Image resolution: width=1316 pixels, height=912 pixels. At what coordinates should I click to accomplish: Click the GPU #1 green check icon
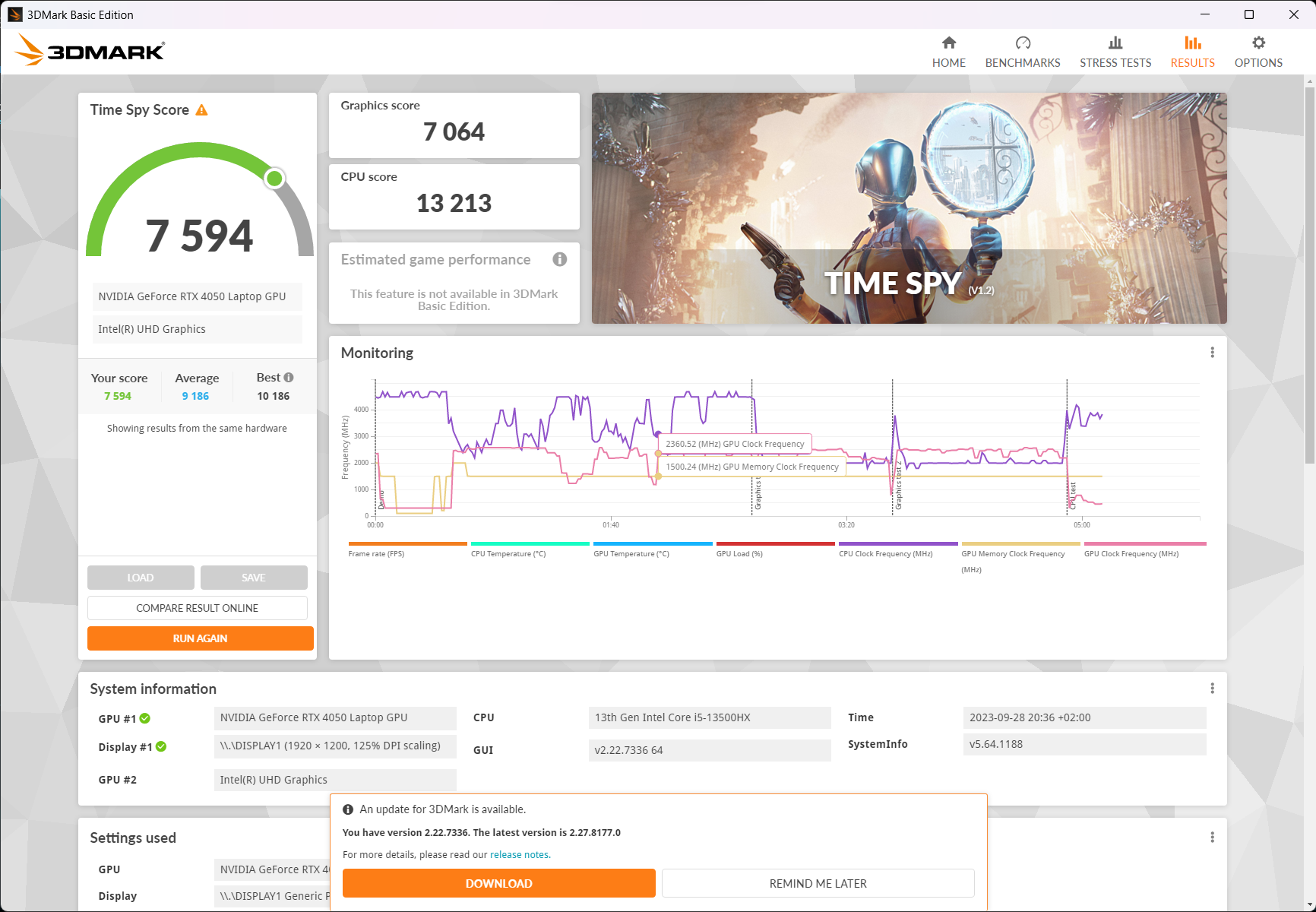145,718
